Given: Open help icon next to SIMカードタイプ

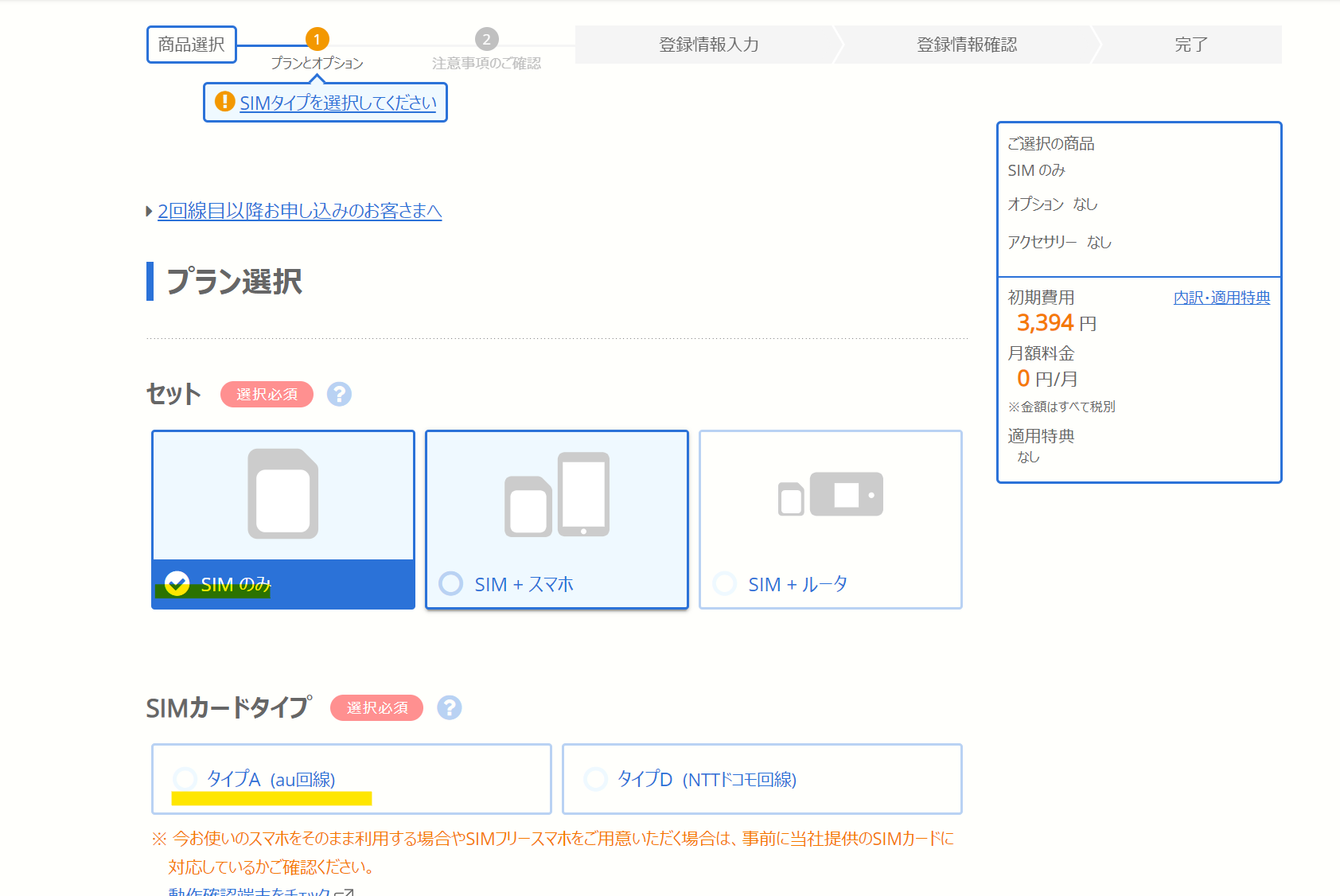Looking at the screenshot, I should pos(449,707).
